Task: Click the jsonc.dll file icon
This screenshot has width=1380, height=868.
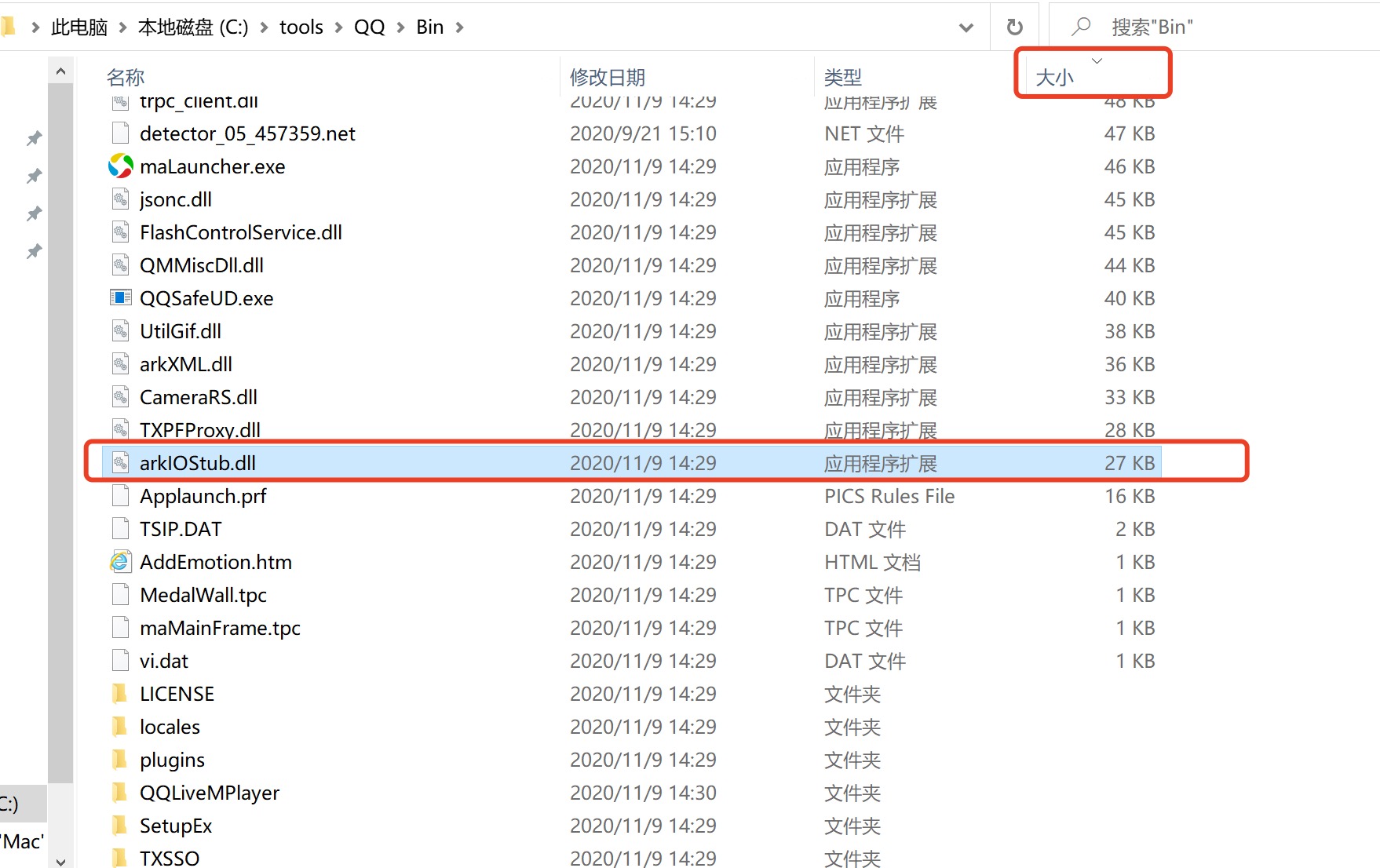Action: coord(120,199)
